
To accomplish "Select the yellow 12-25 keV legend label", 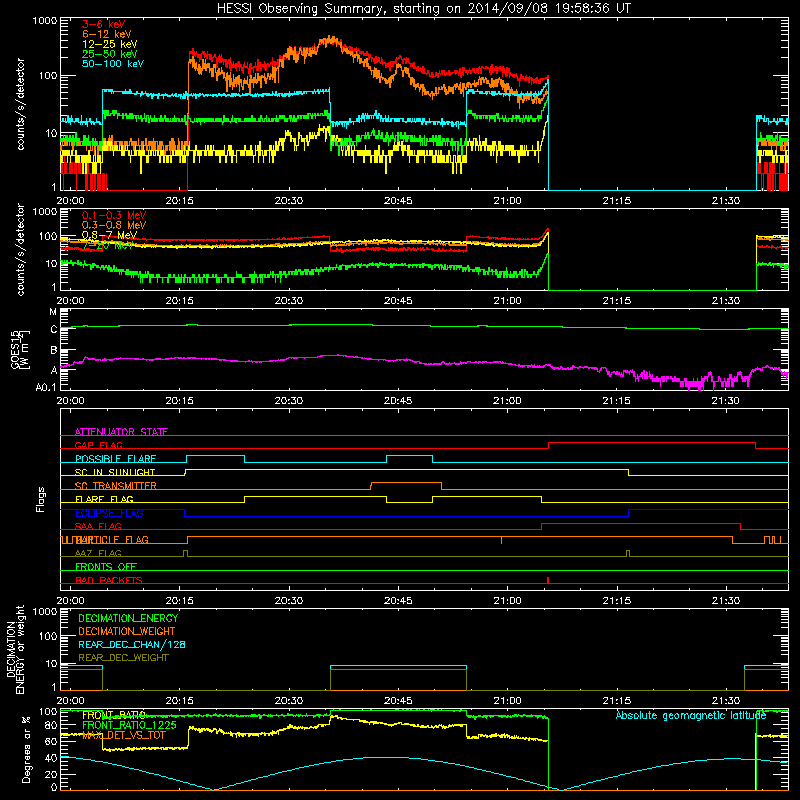I will tap(110, 44).
